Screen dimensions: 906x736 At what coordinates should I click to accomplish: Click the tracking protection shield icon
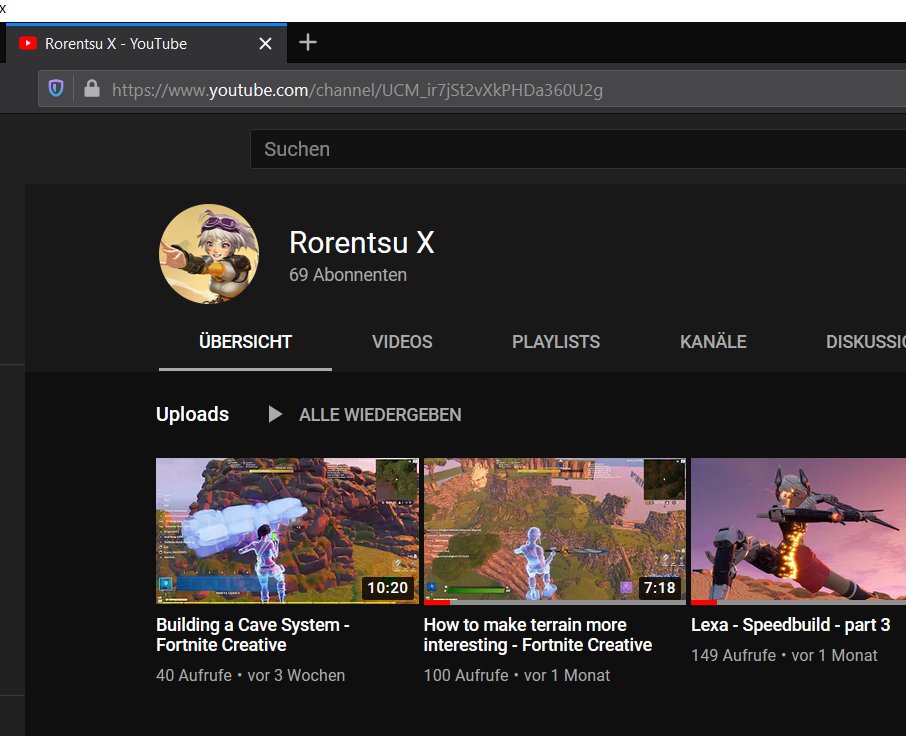point(56,88)
